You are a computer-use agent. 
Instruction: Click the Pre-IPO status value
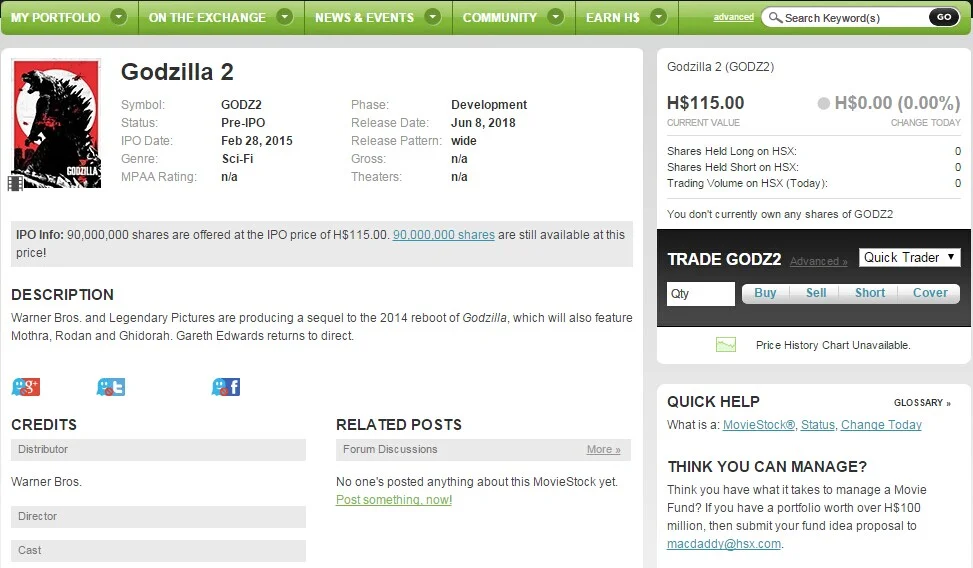[243, 123]
